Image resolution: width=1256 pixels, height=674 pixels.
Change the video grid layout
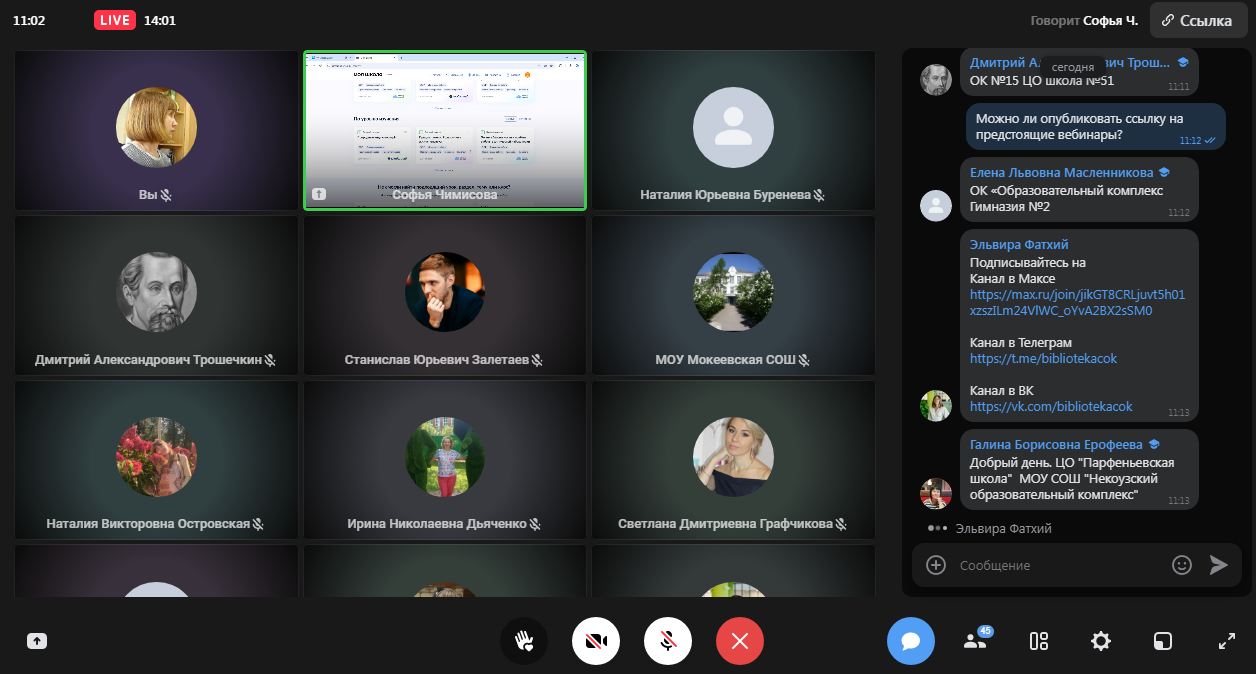tap(1039, 641)
